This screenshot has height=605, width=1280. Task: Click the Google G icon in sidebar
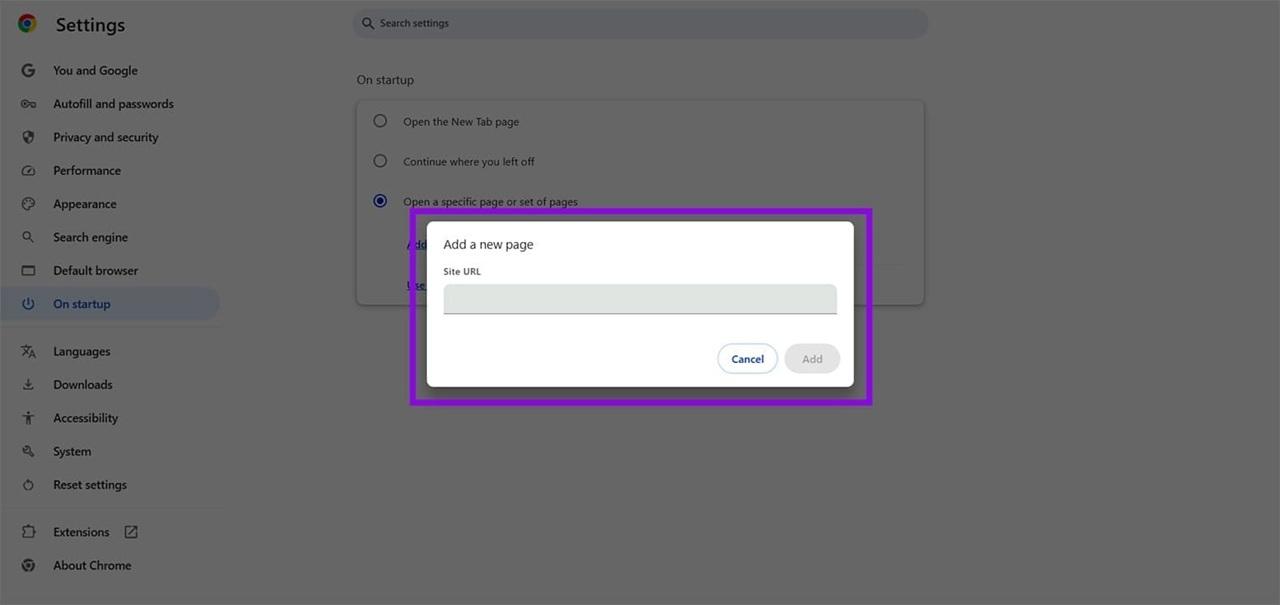[28, 70]
